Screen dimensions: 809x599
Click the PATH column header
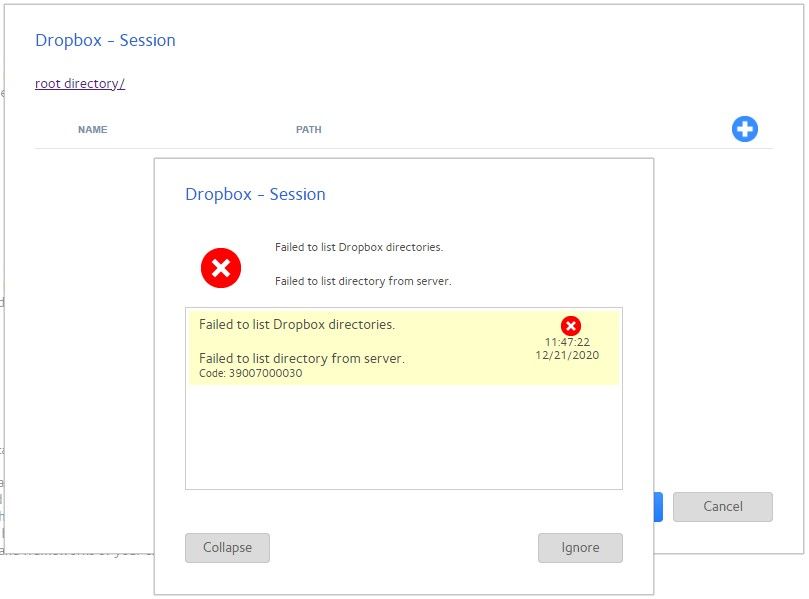[x=309, y=129]
